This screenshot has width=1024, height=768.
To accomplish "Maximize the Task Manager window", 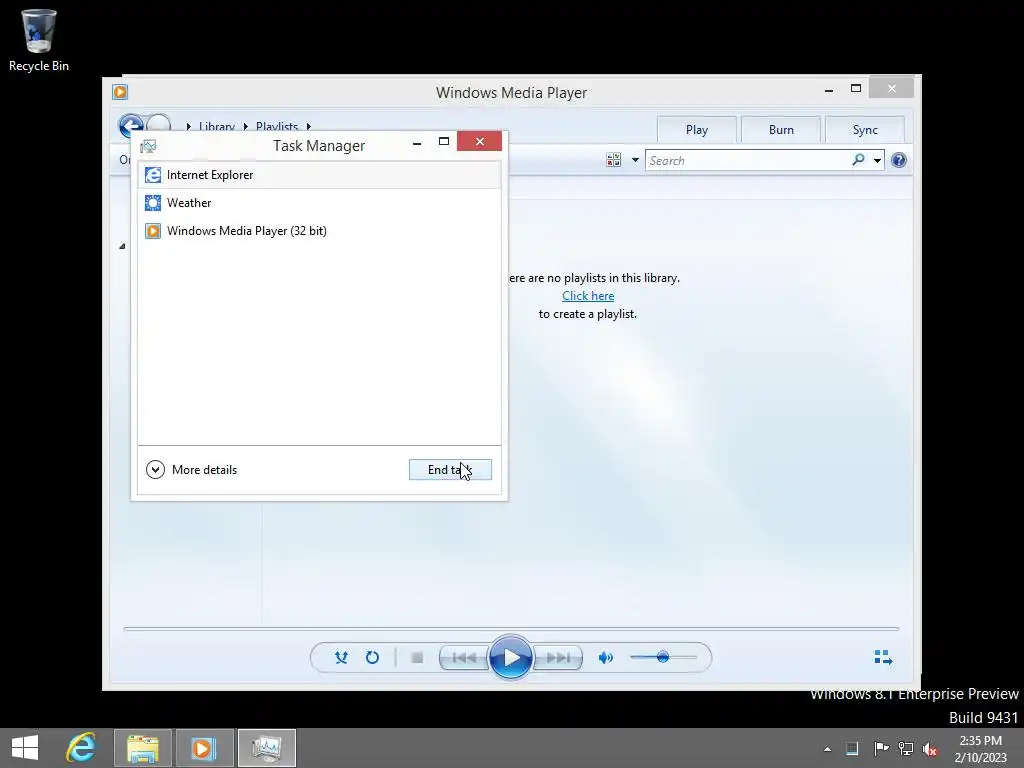I will (x=444, y=142).
